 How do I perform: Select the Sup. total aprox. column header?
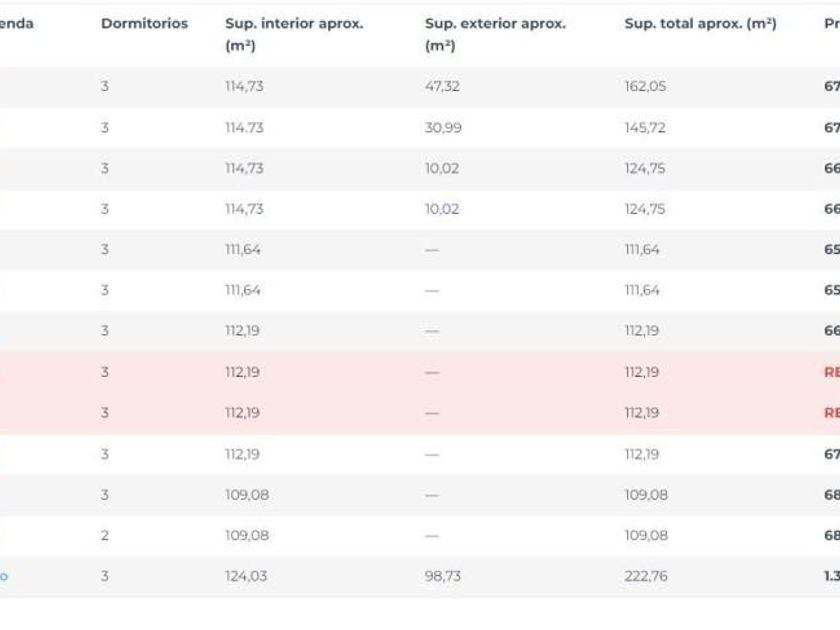point(700,24)
